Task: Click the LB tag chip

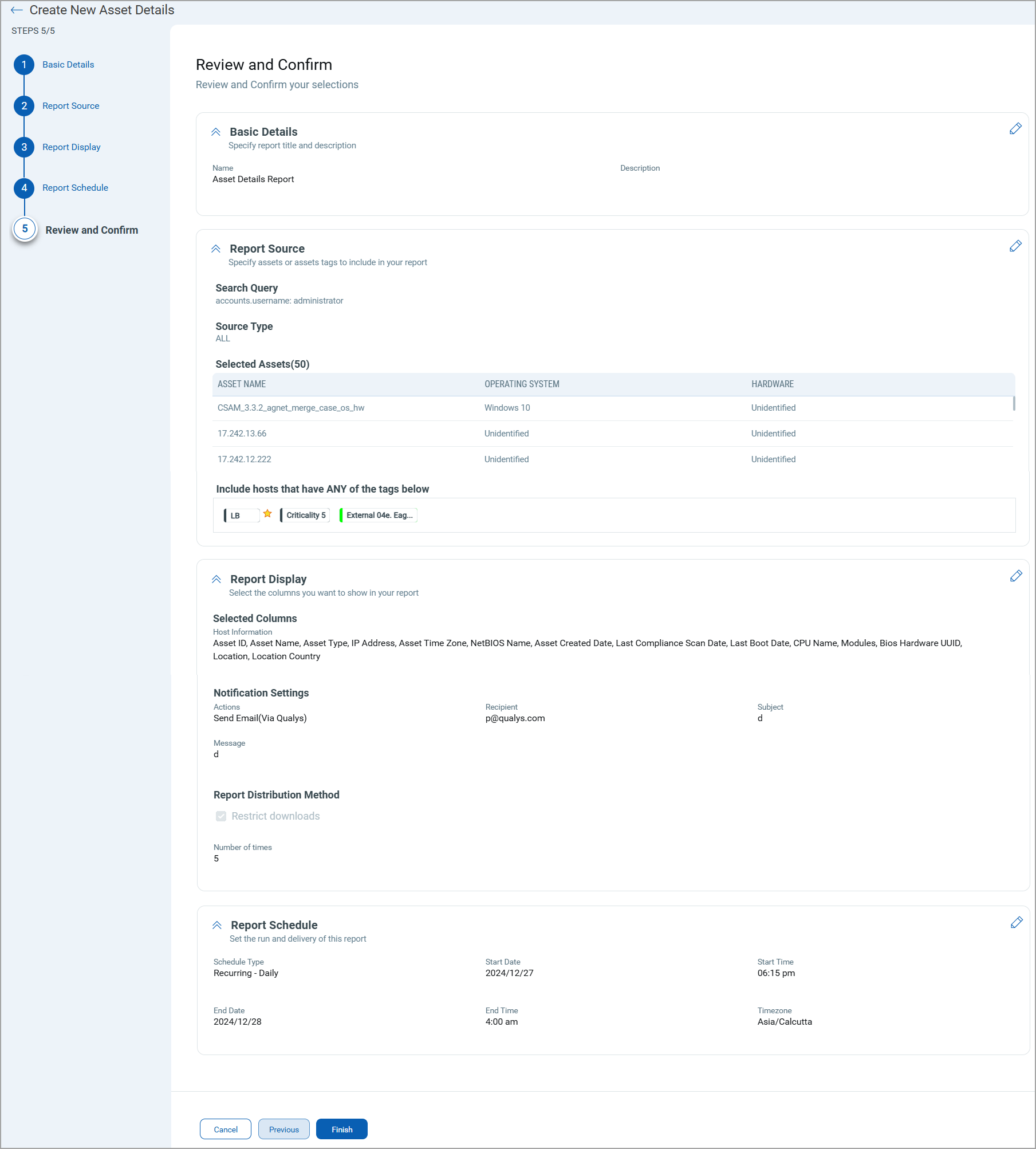Action: [242, 516]
